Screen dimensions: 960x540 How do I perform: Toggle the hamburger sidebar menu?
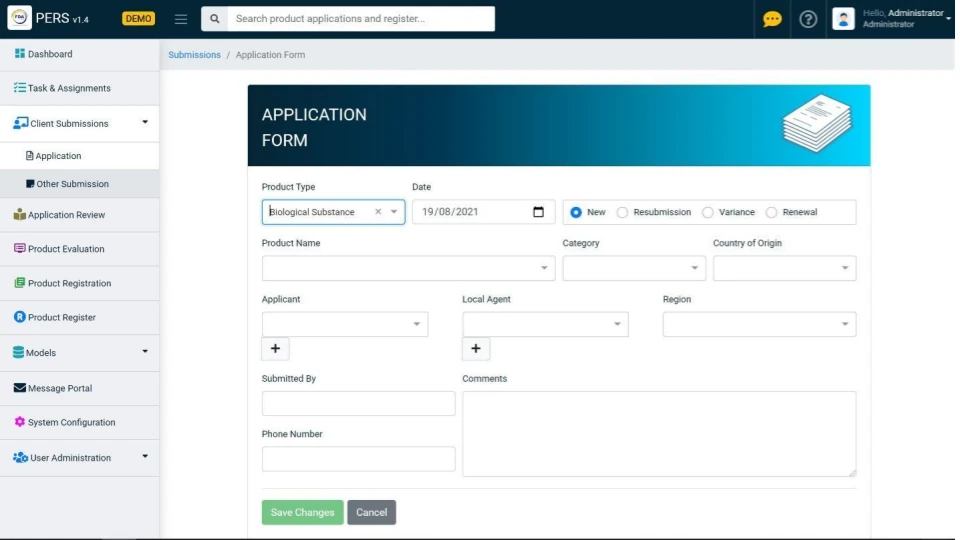[181, 19]
